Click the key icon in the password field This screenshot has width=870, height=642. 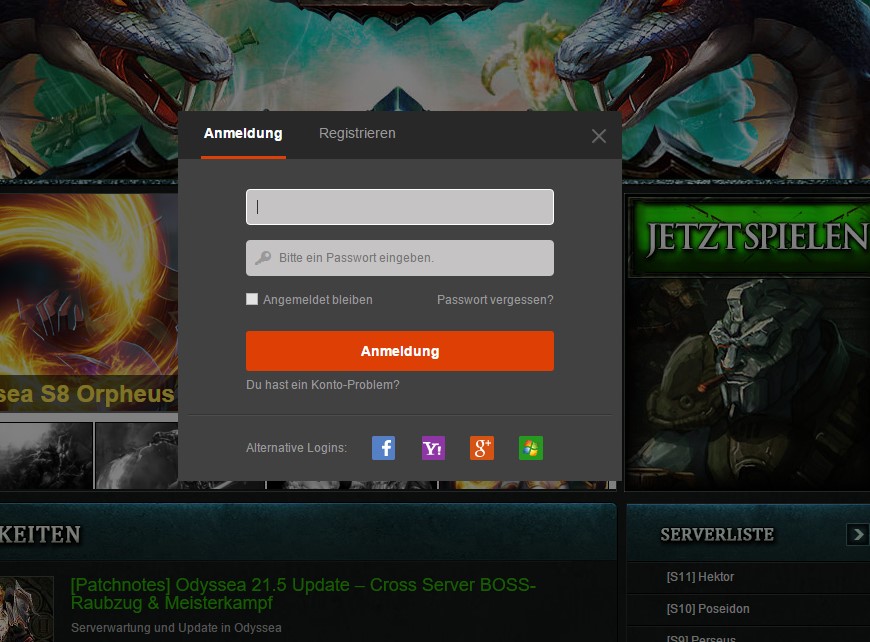coord(263,258)
